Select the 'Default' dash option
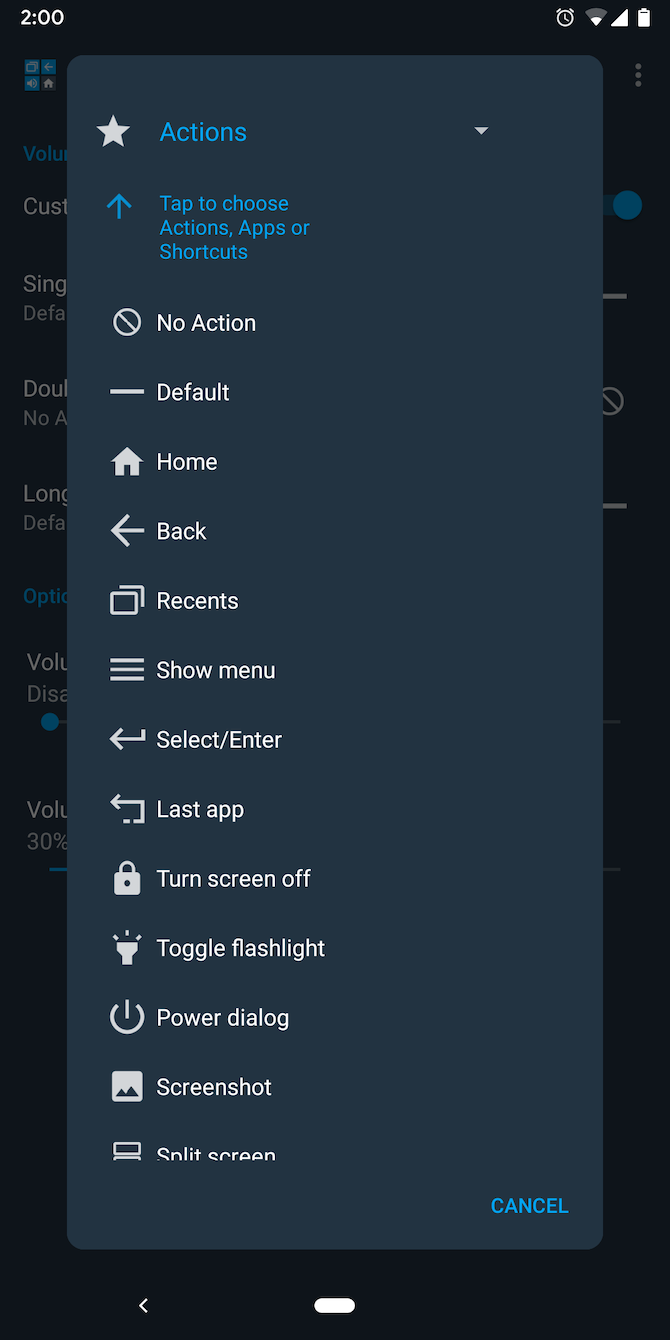The image size is (670, 1340). [195, 392]
